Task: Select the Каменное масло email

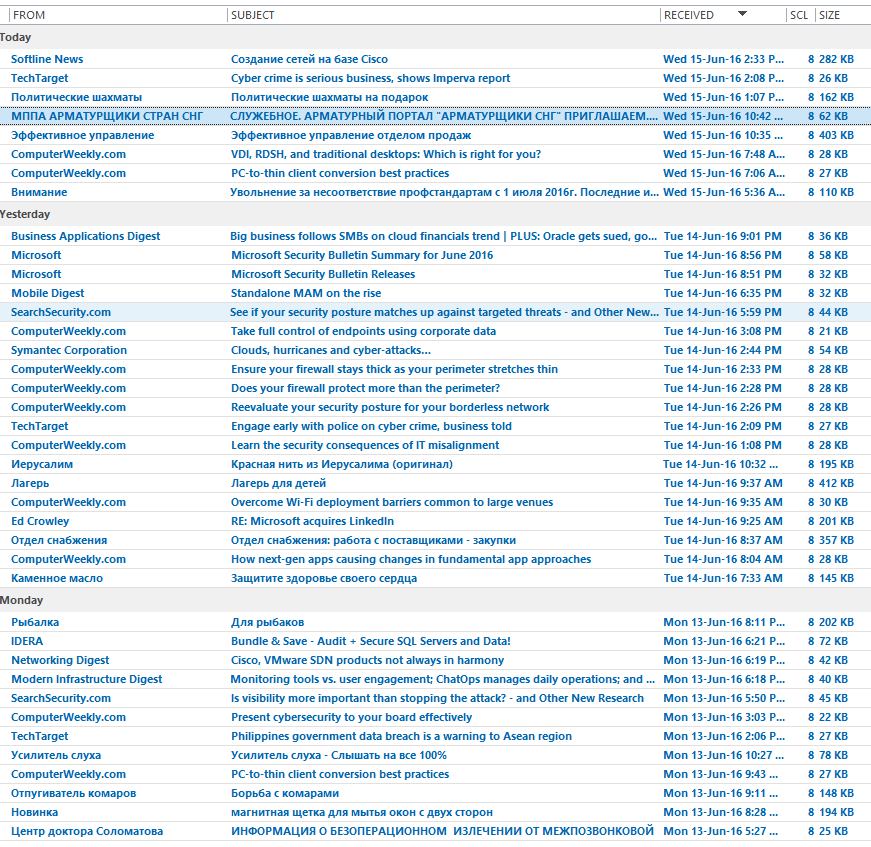Action: (436, 578)
